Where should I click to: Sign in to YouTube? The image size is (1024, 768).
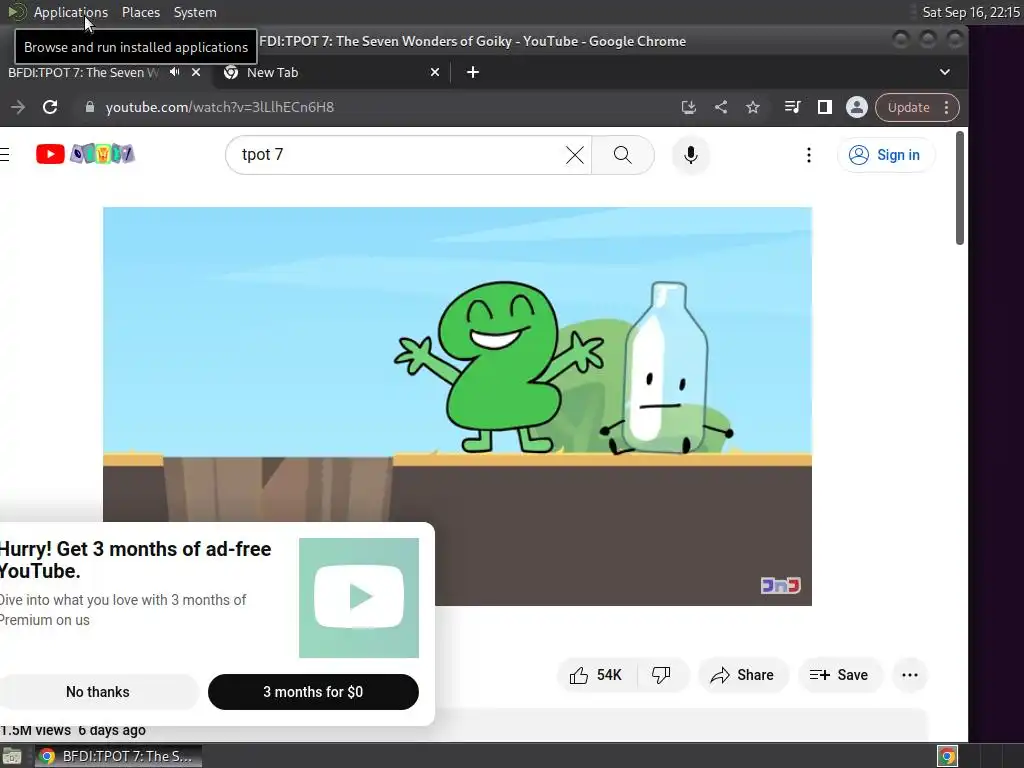(886, 155)
